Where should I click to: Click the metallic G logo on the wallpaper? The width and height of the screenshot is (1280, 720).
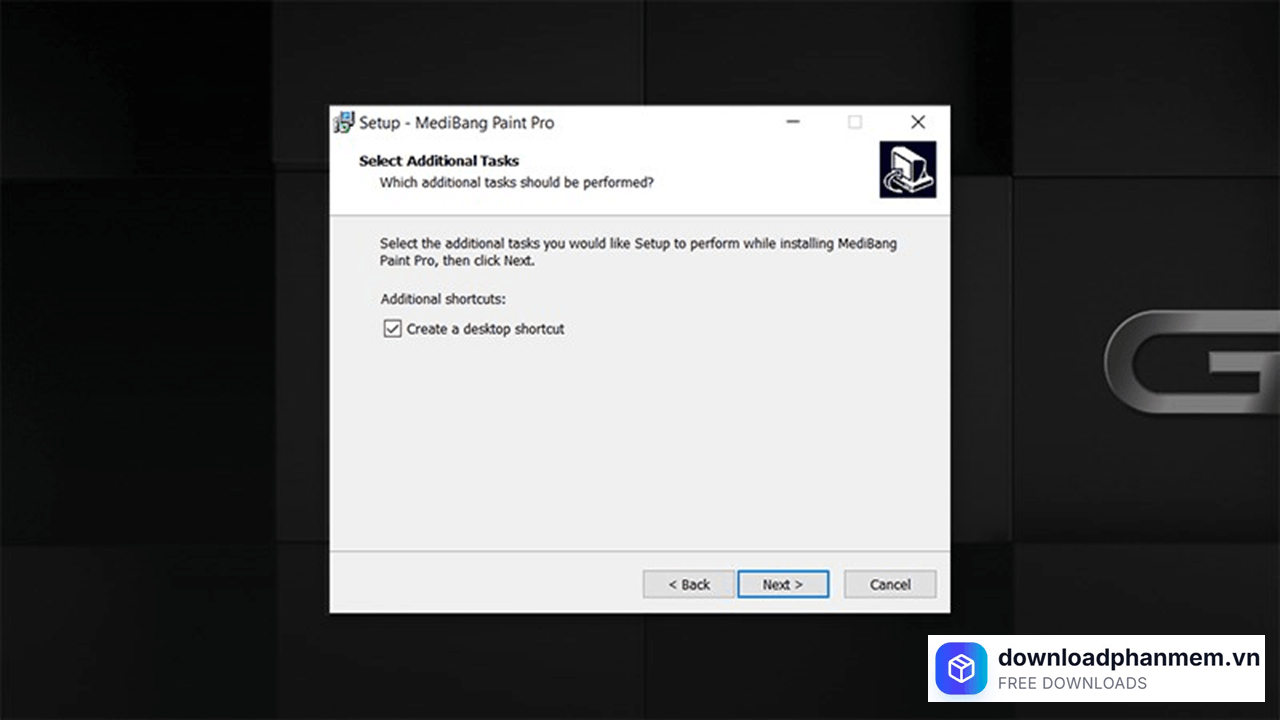coord(1192,362)
